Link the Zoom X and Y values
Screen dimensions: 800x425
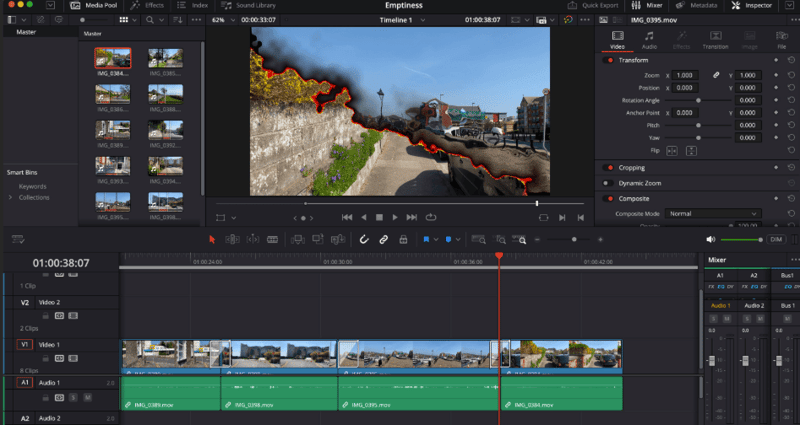tap(716, 75)
